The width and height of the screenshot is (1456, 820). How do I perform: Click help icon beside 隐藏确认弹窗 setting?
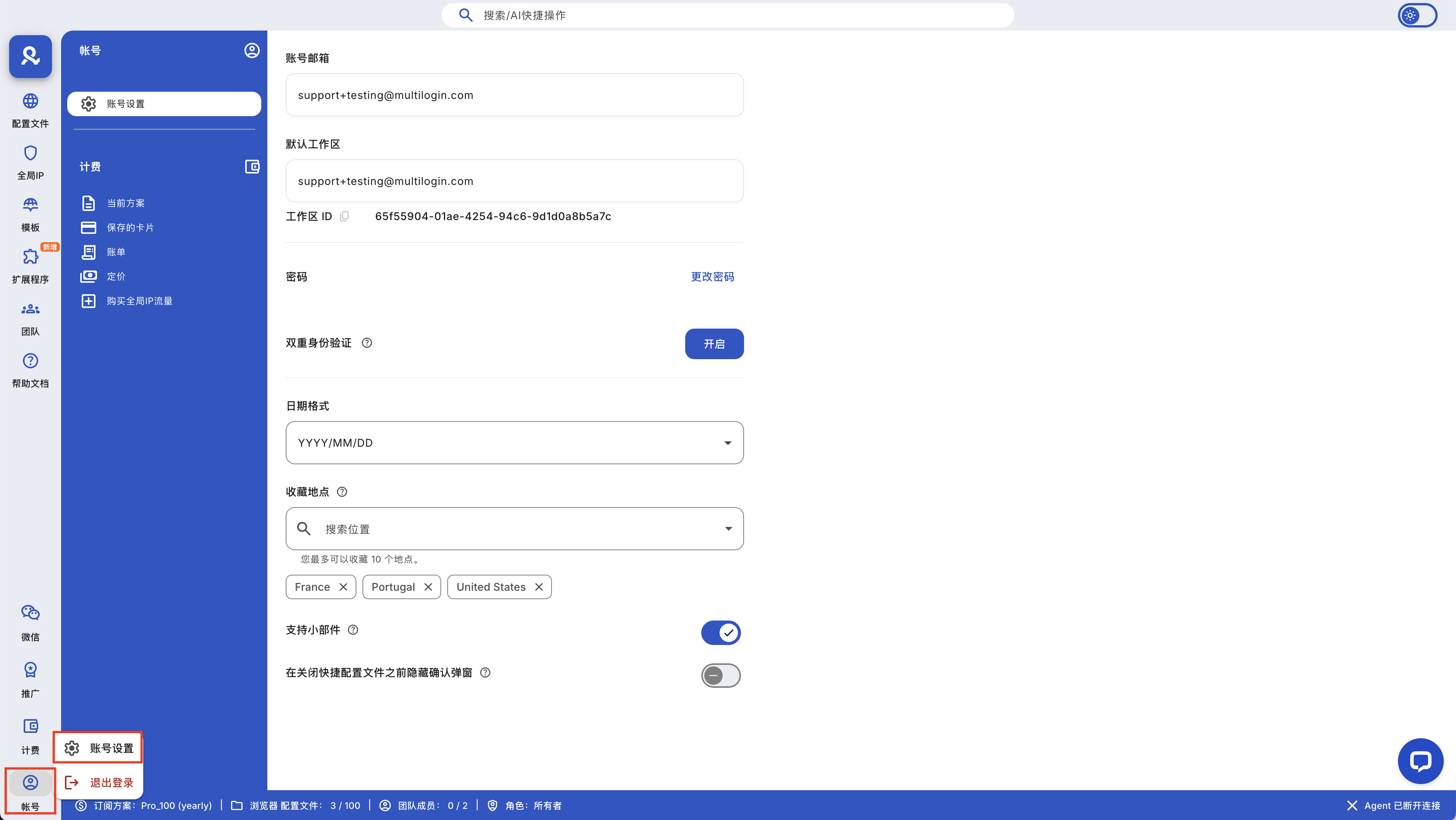click(x=485, y=673)
